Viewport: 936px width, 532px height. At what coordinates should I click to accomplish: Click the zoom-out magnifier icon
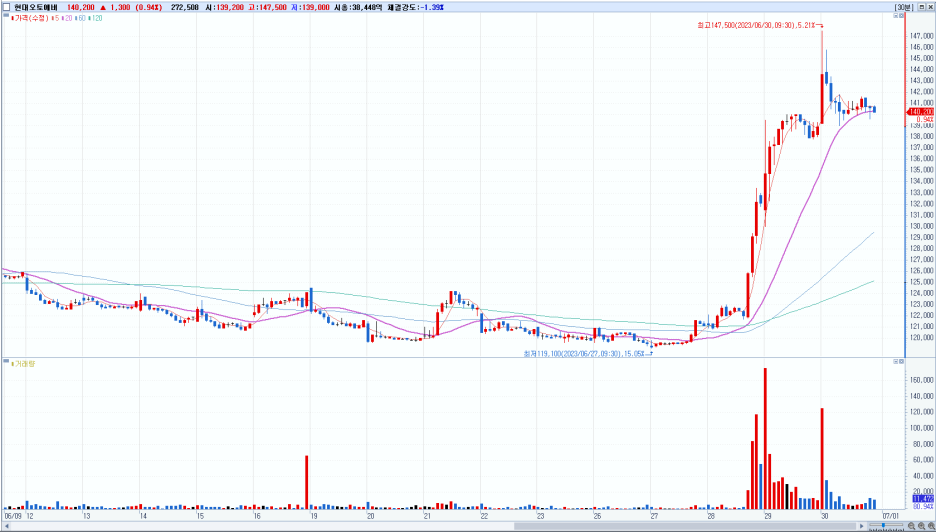coord(912,526)
